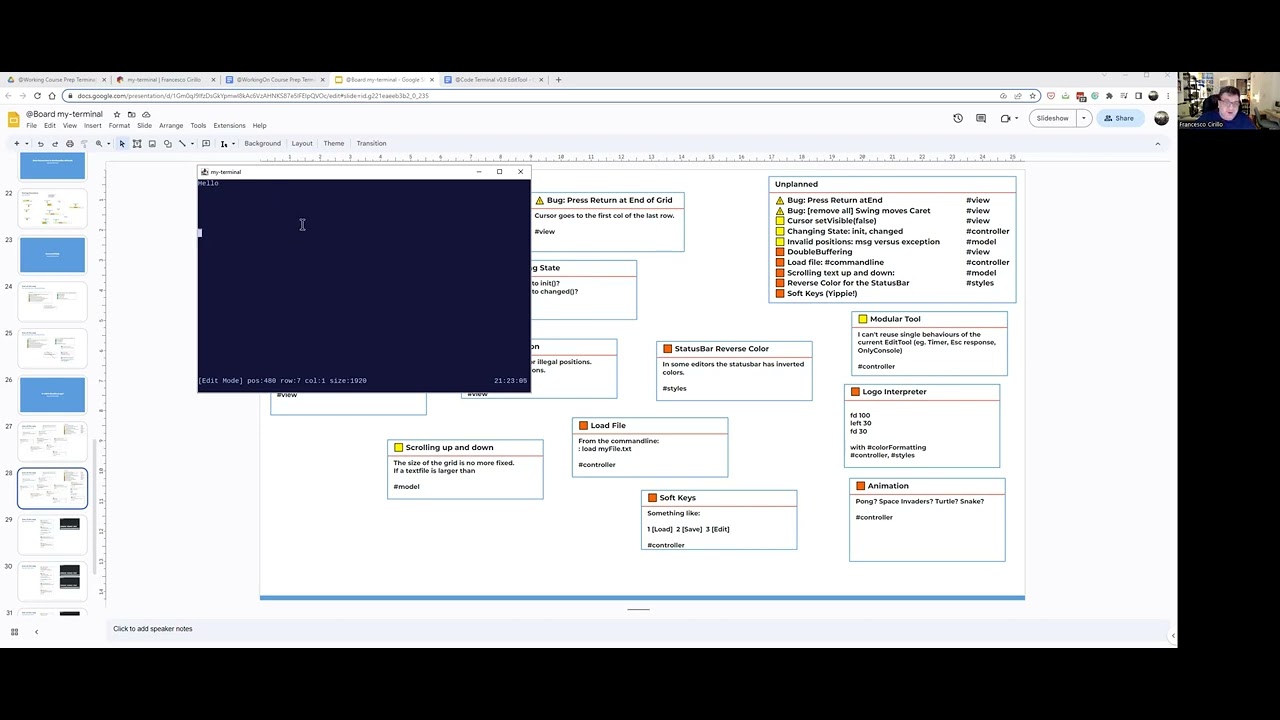Check the cloud document status icon
1280x720 pixels.
(x=146, y=114)
